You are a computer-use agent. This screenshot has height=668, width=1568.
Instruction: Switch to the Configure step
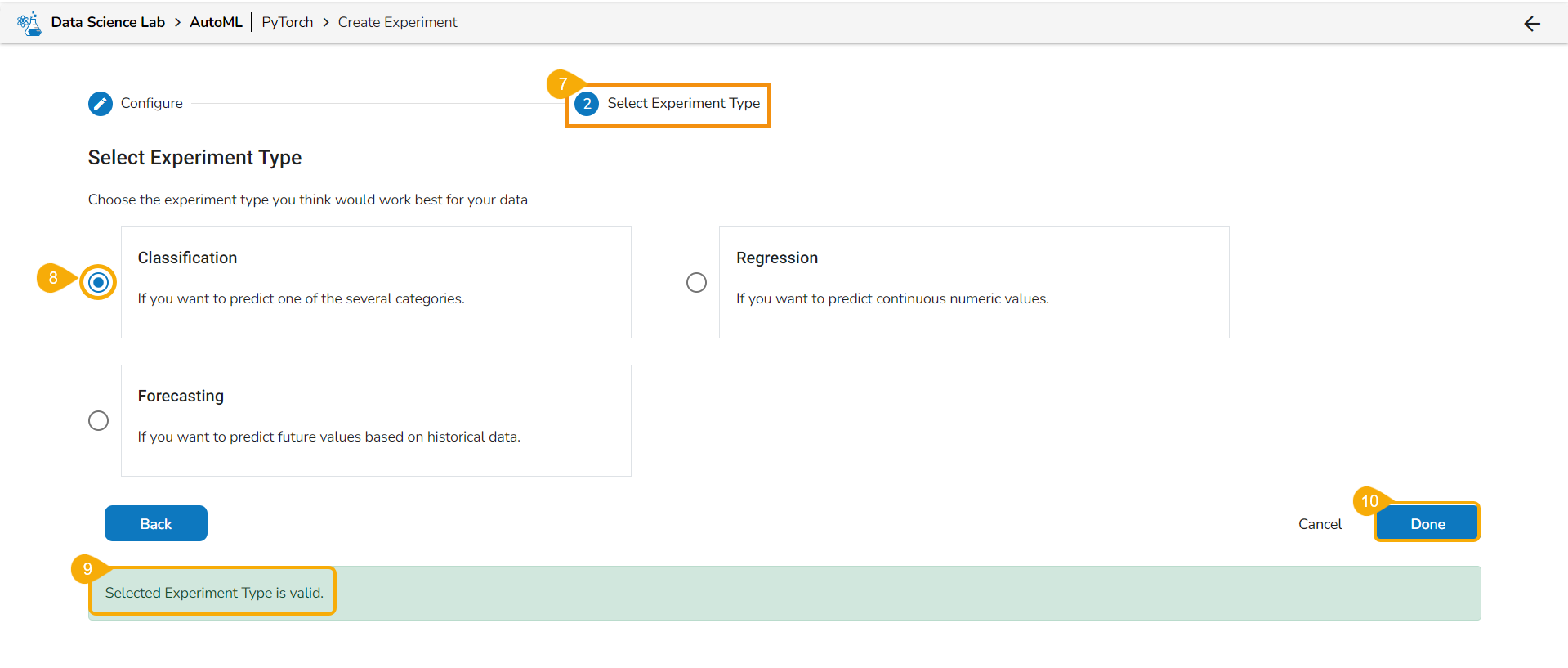[151, 104]
